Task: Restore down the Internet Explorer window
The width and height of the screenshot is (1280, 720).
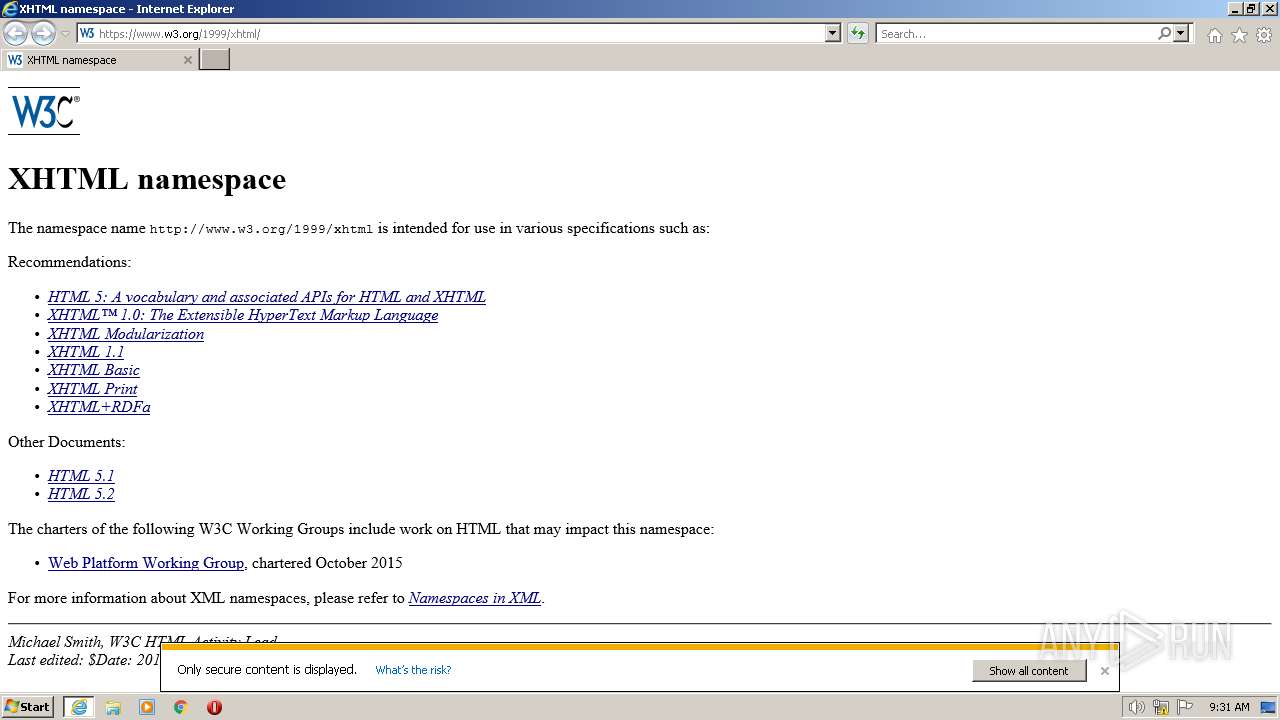Action: click(1251, 8)
